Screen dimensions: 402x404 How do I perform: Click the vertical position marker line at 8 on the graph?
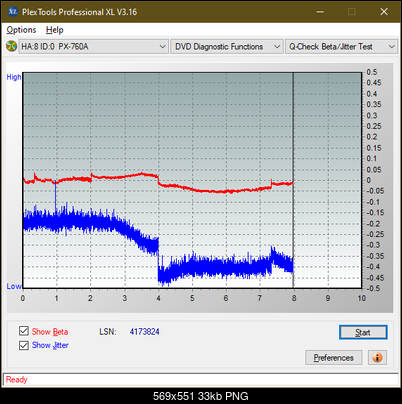point(293,180)
